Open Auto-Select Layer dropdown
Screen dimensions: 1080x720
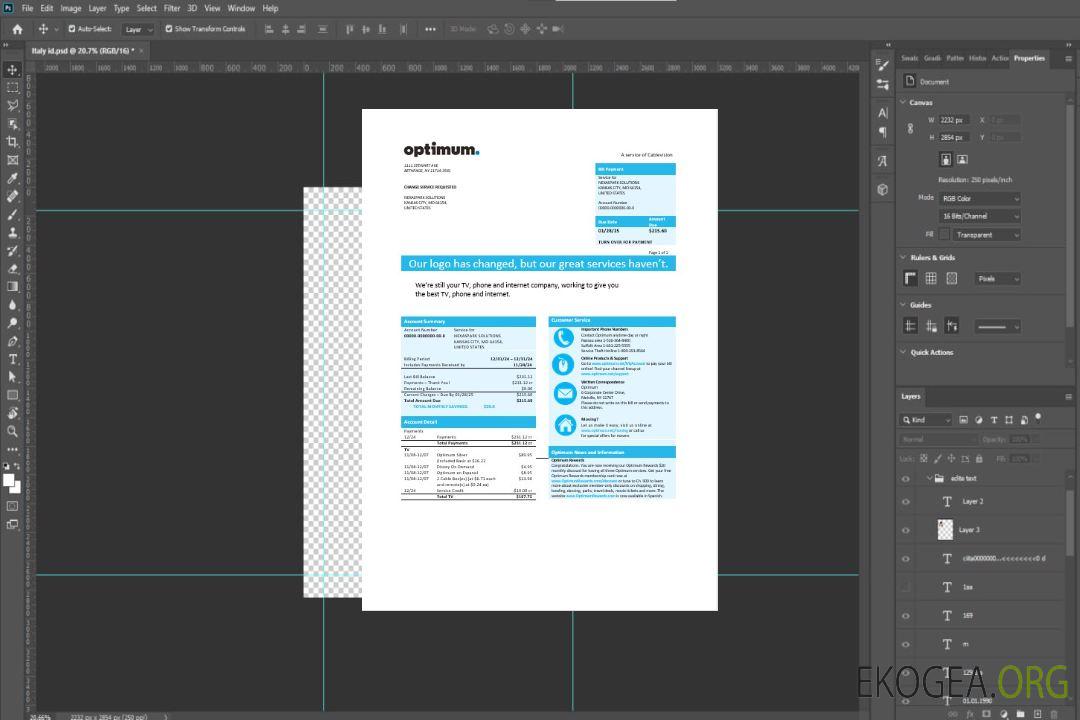(138, 29)
